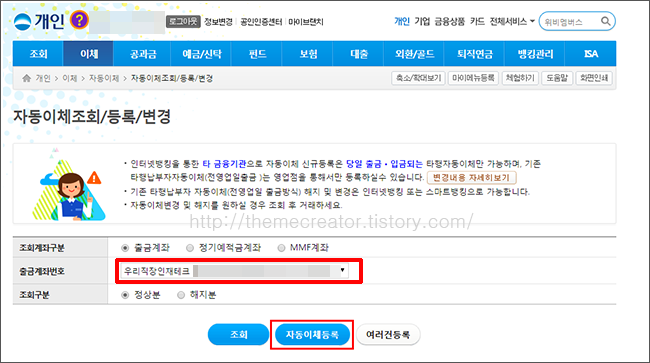Screen dimensions: 650x363
Task: Click the 출금계좌번호 row label
Action: coord(41,271)
